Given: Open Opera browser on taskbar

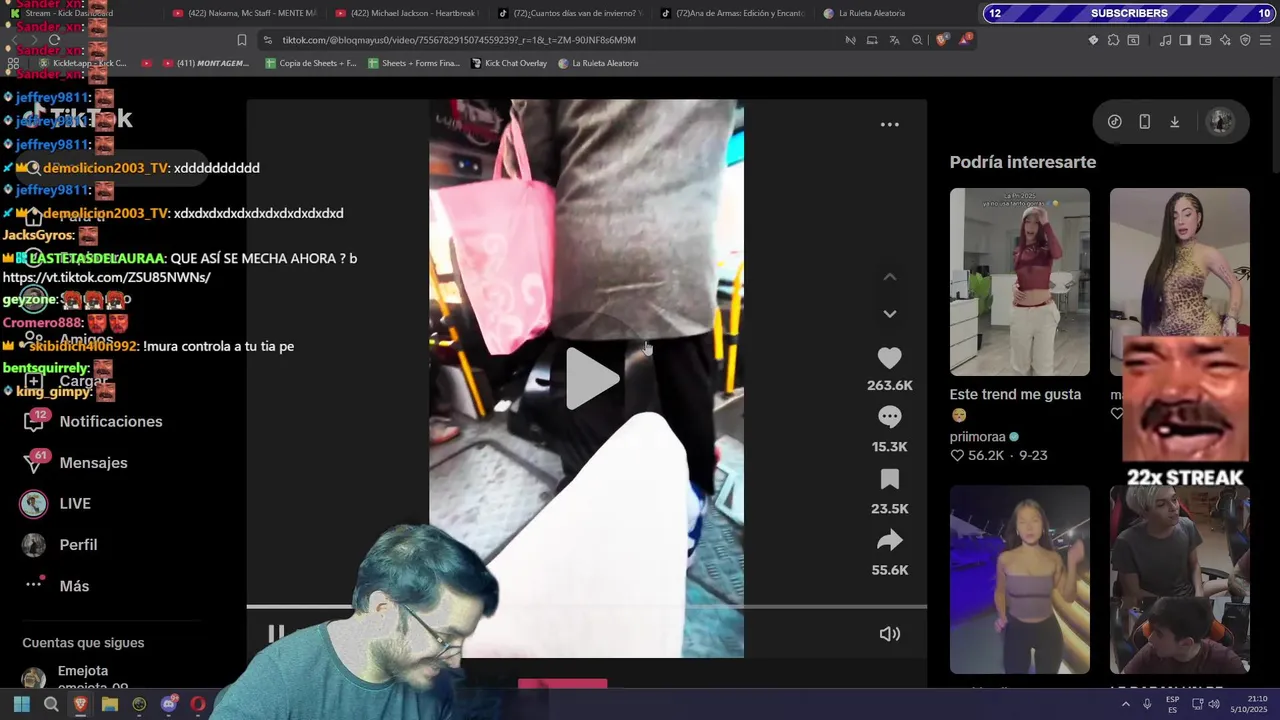Looking at the screenshot, I should coord(198,704).
